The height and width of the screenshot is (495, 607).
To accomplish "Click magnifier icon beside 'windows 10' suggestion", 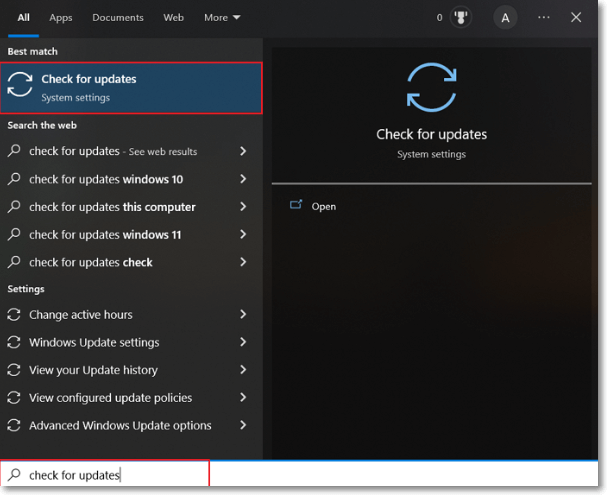I will pos(14,178).
